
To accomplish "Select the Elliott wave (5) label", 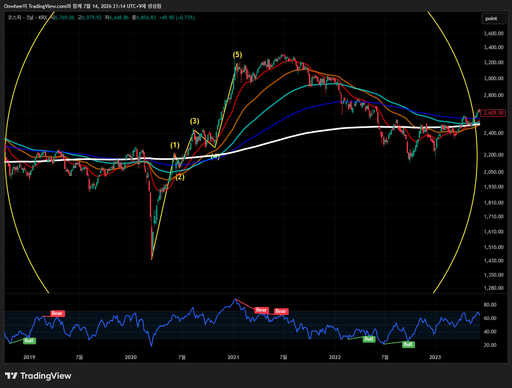I will [x=237, y=55].
